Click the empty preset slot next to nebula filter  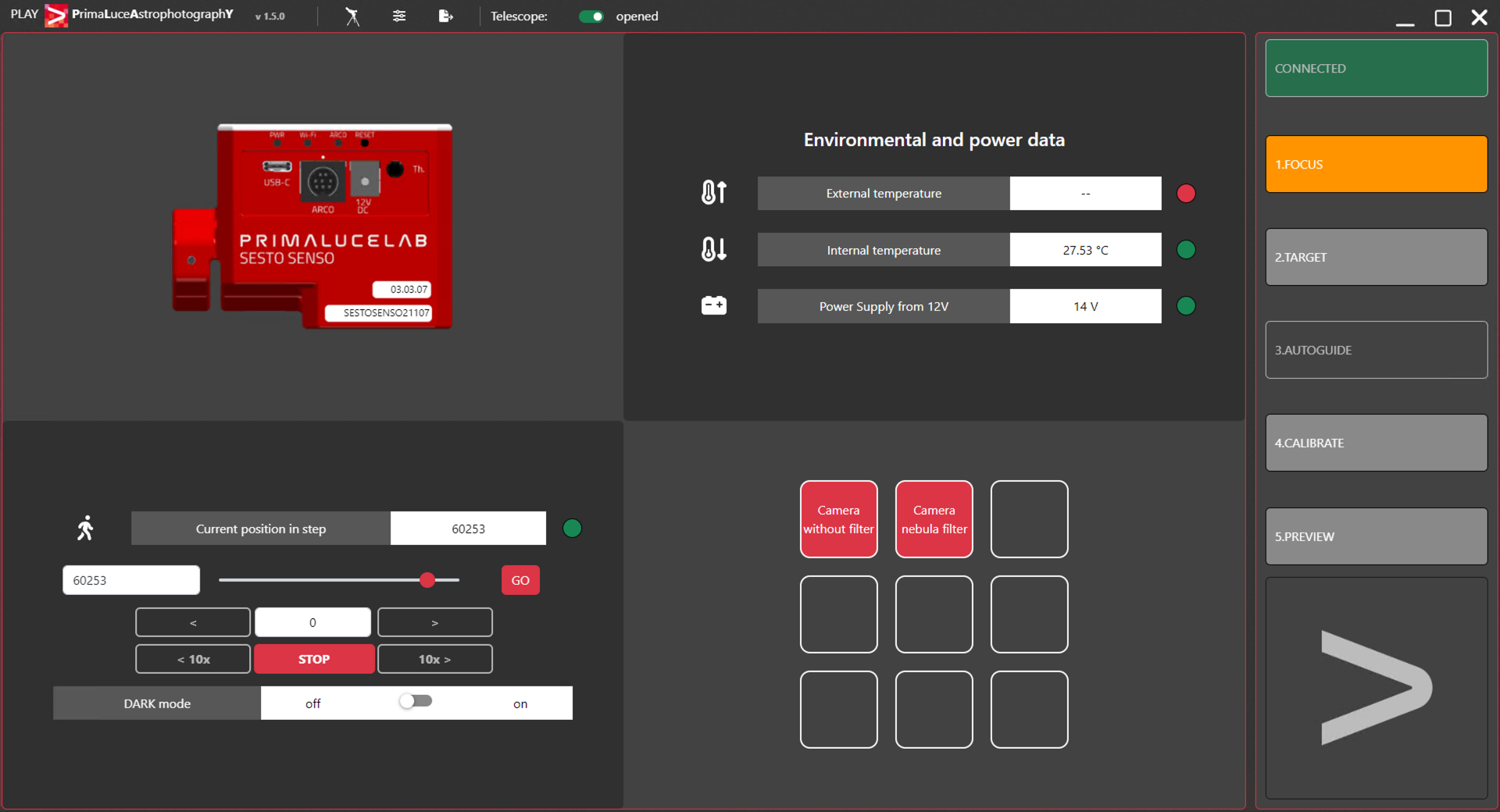point(1030,519)
